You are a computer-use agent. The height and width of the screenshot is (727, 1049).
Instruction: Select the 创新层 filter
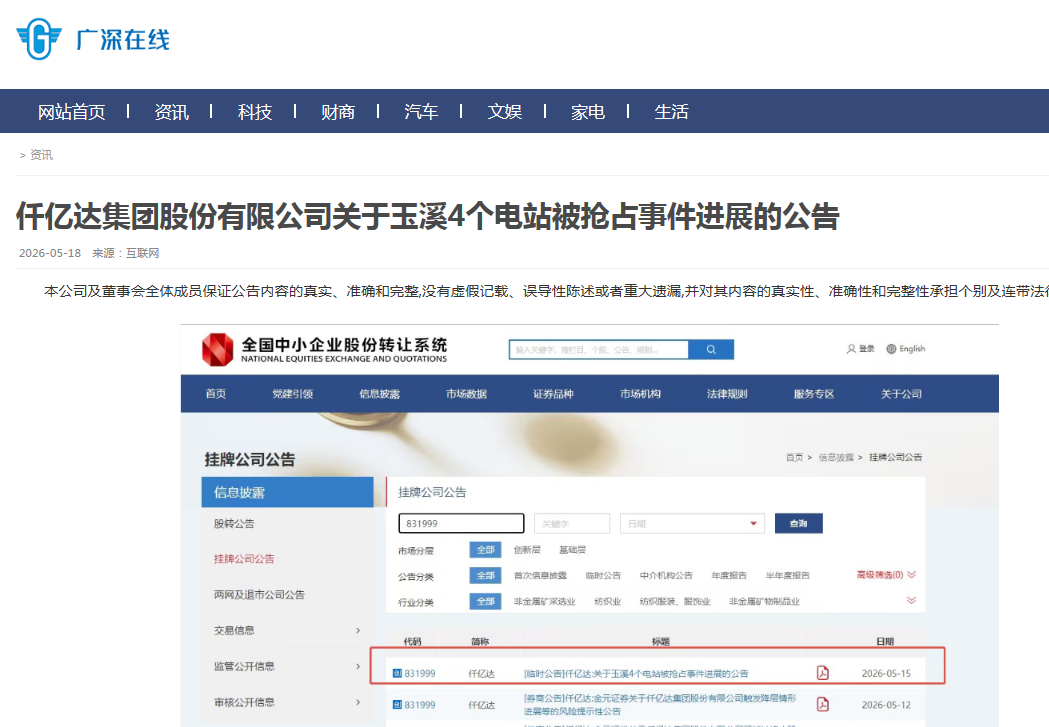[527, 550]
